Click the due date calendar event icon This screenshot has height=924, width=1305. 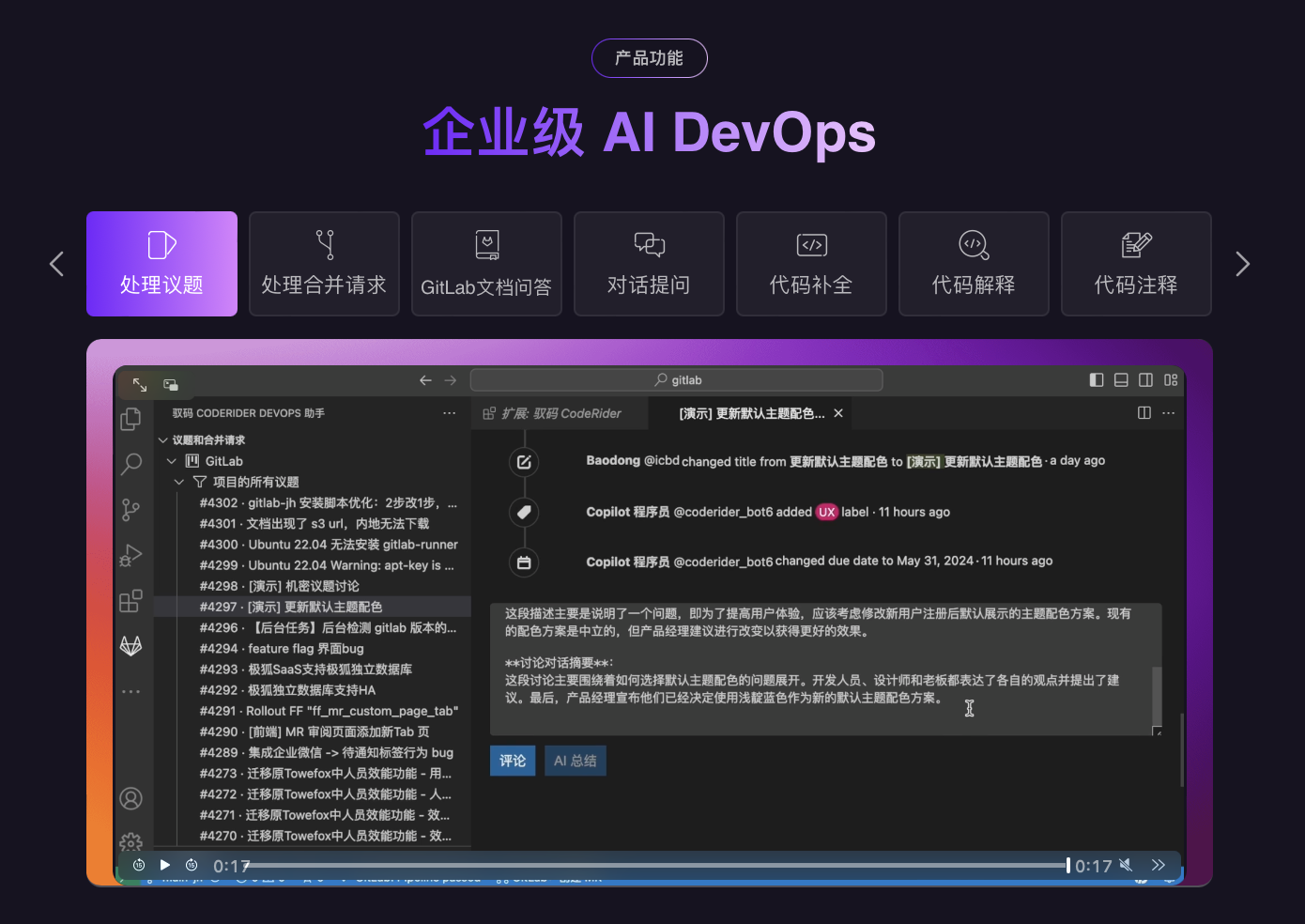(x=524, y=562)
